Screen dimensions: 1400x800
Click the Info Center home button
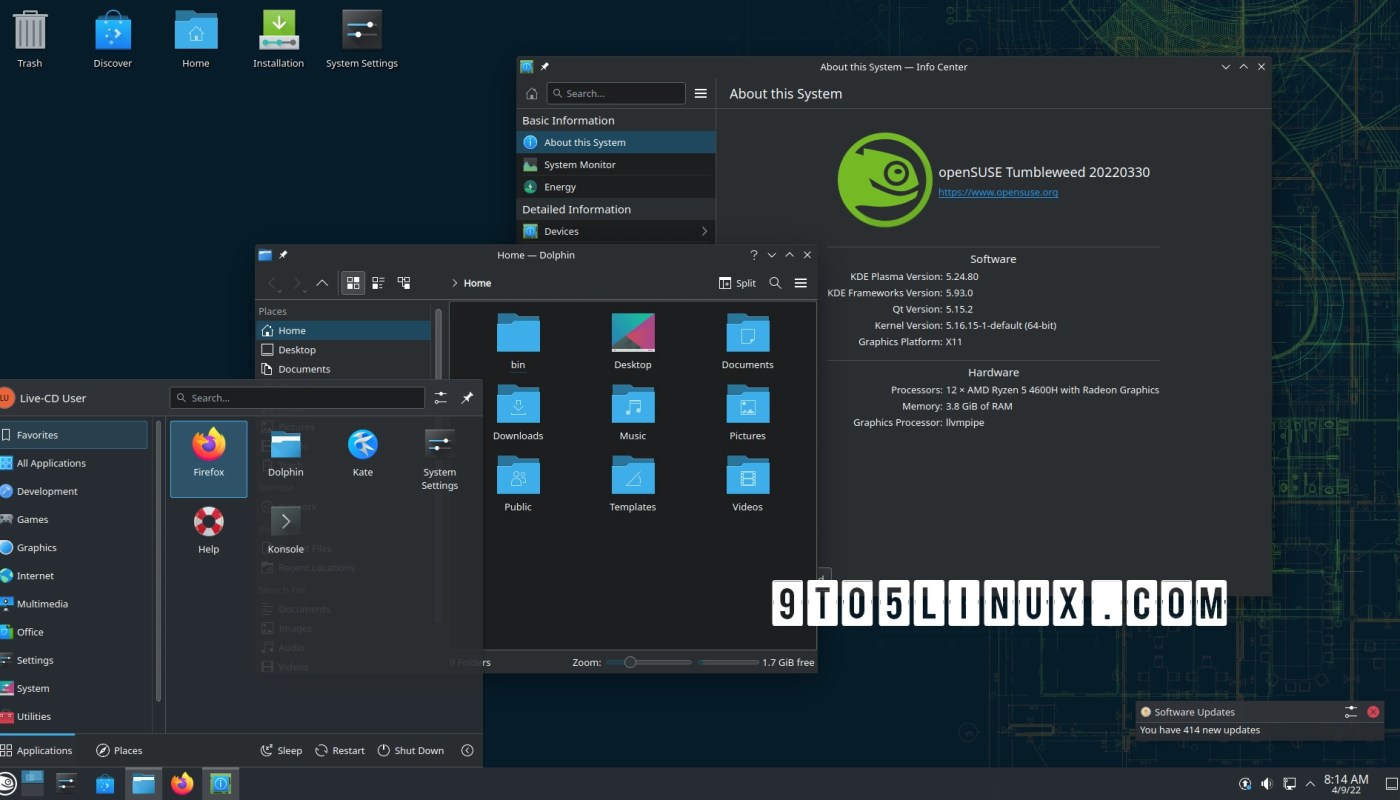[x=532, y=93]
